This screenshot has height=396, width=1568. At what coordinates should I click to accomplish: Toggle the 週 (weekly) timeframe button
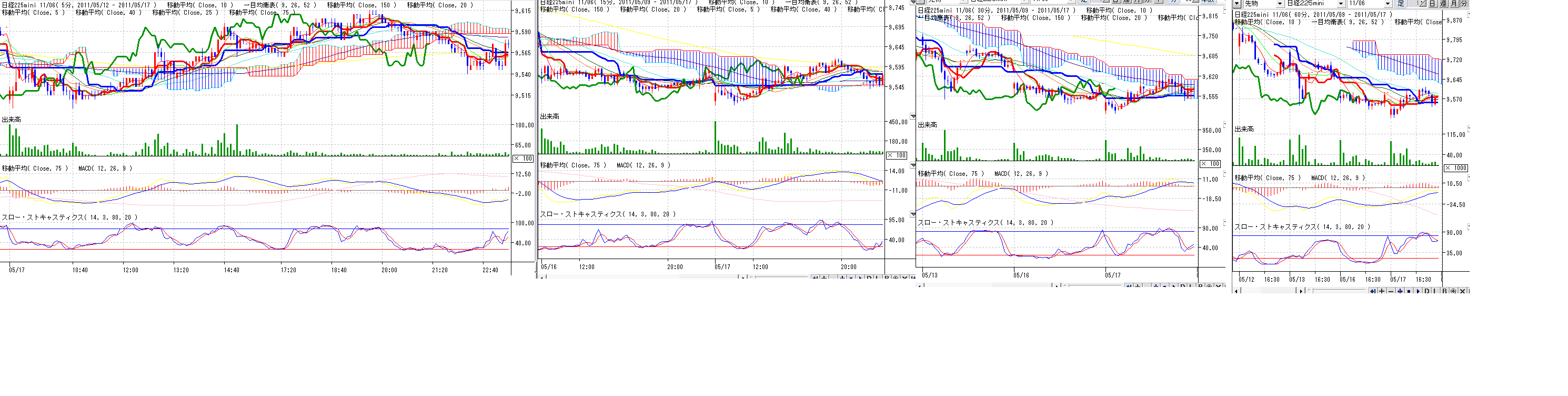tap(1443, 4)
